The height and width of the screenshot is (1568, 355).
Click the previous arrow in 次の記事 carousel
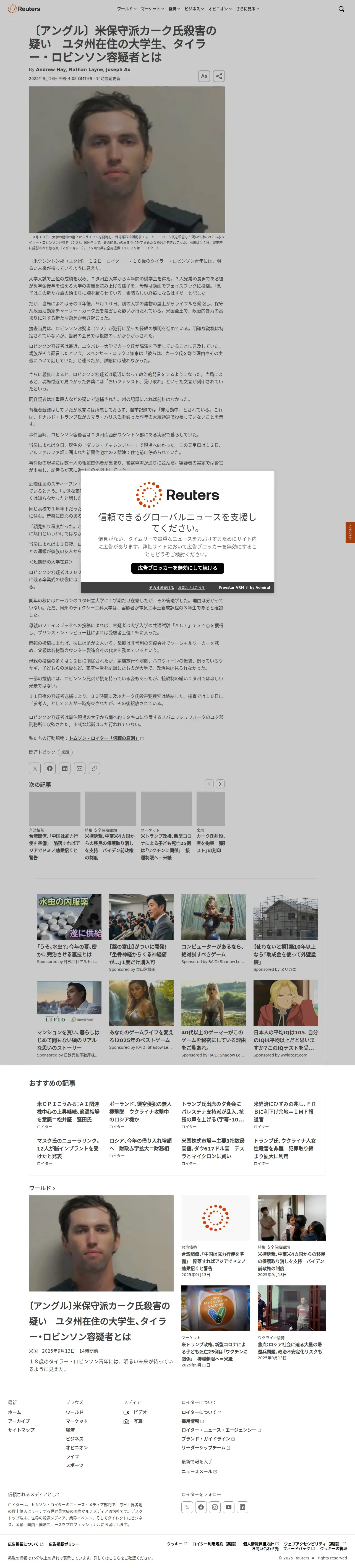click(209, 784)
